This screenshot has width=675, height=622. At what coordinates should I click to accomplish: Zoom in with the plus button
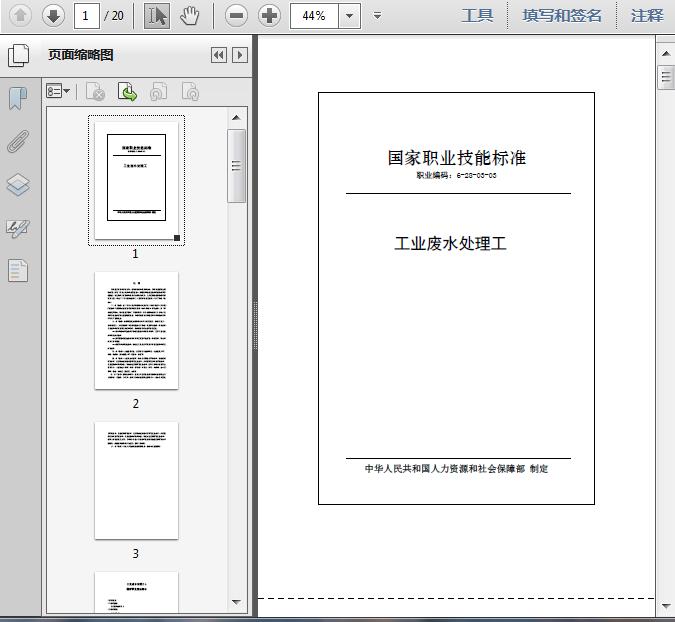click(x=269, y=16)
